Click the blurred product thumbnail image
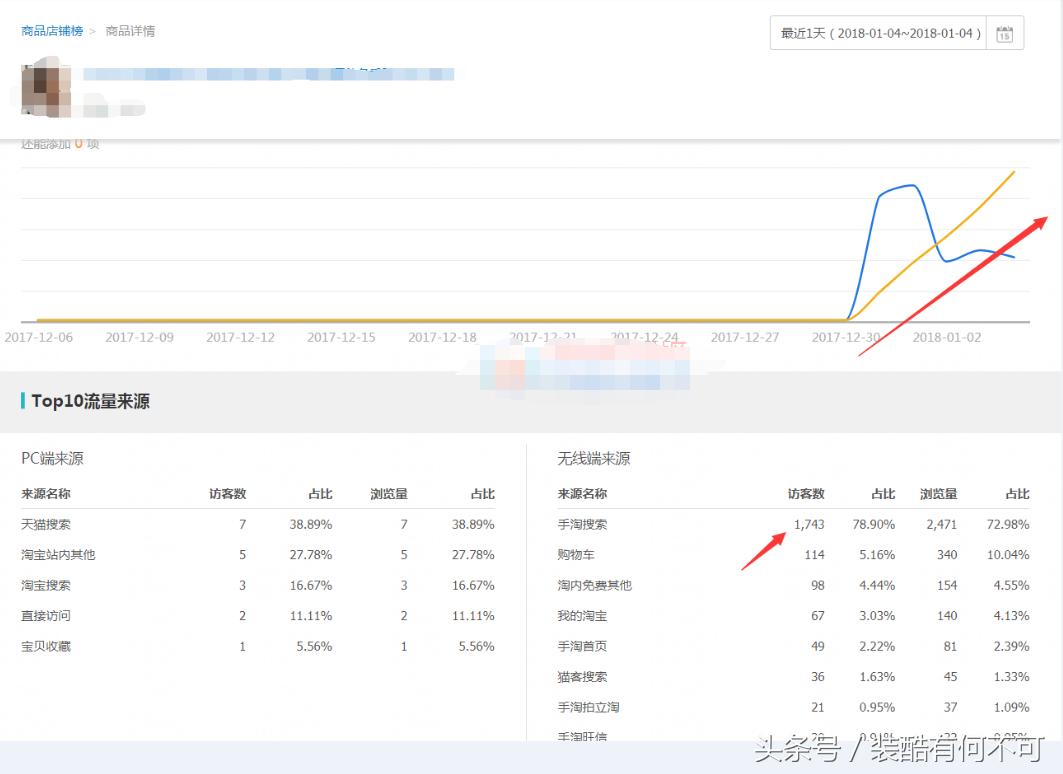The image size is (1063, 774). click(46, 87)
